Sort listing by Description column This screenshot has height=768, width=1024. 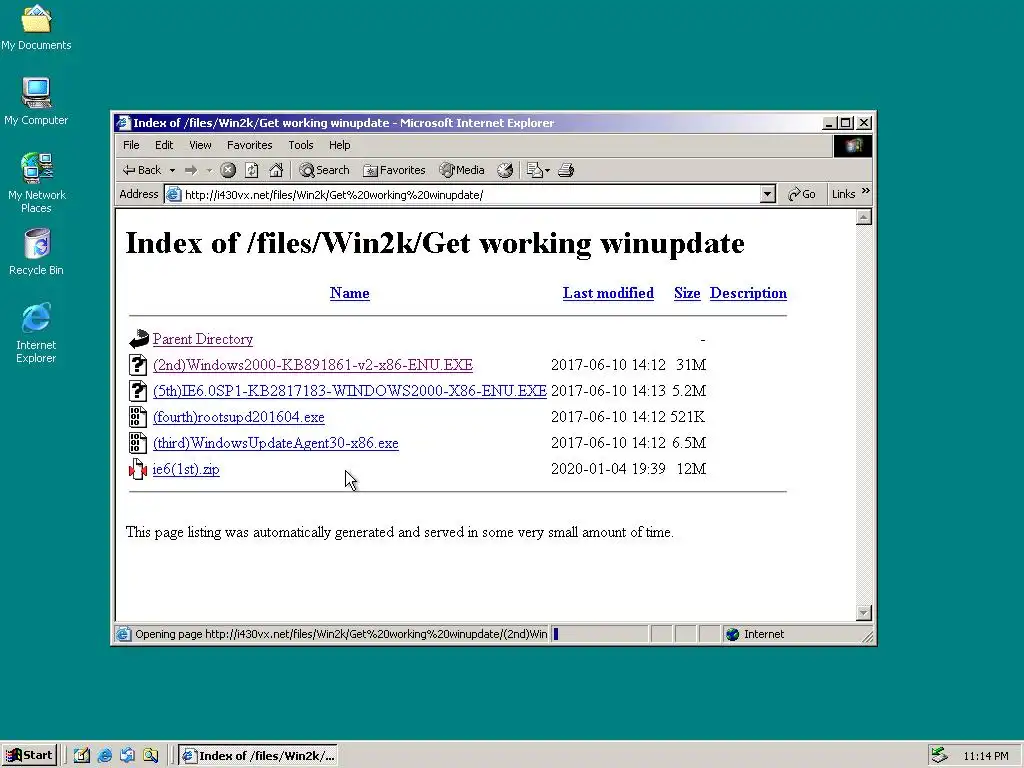tap(748, 293)
